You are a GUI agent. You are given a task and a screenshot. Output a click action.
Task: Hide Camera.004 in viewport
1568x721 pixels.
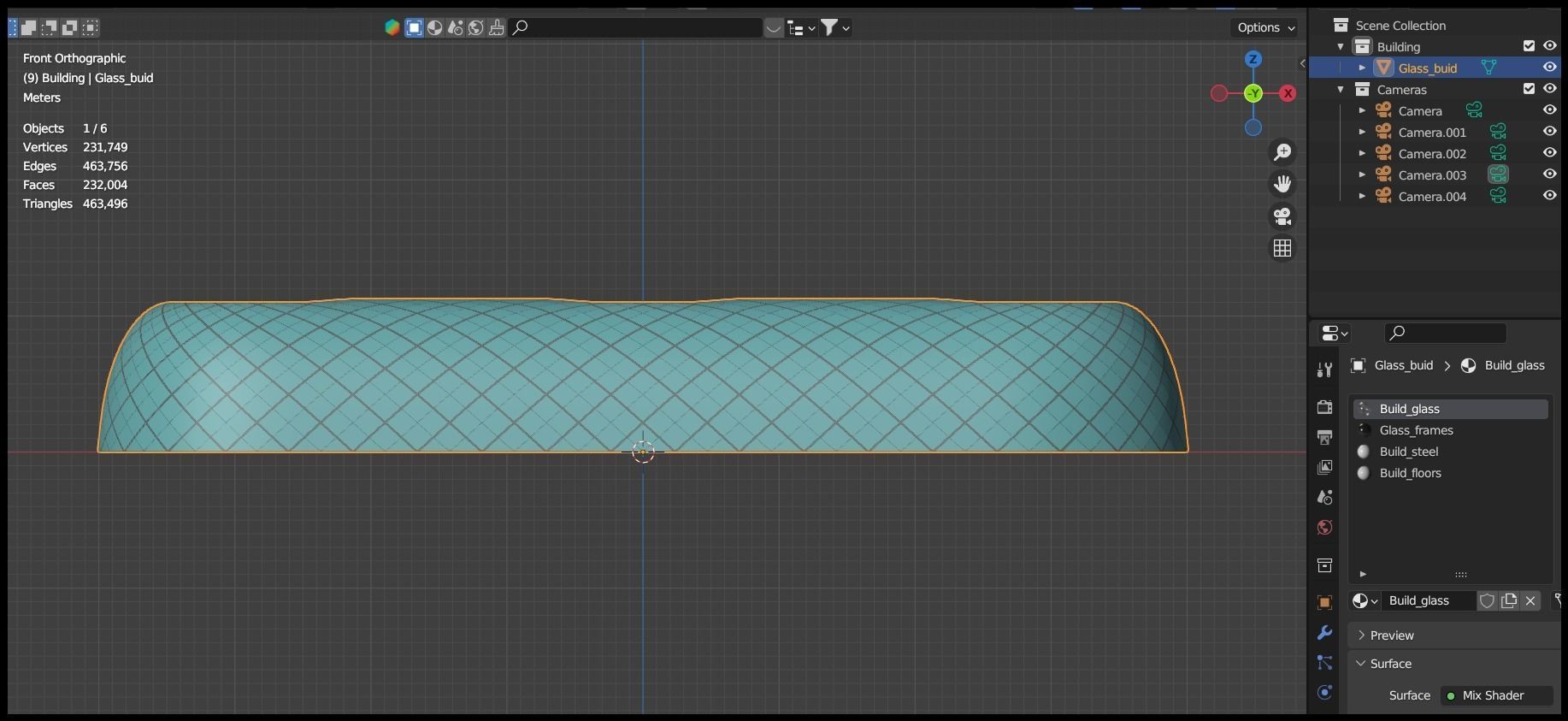point(1549,196)
